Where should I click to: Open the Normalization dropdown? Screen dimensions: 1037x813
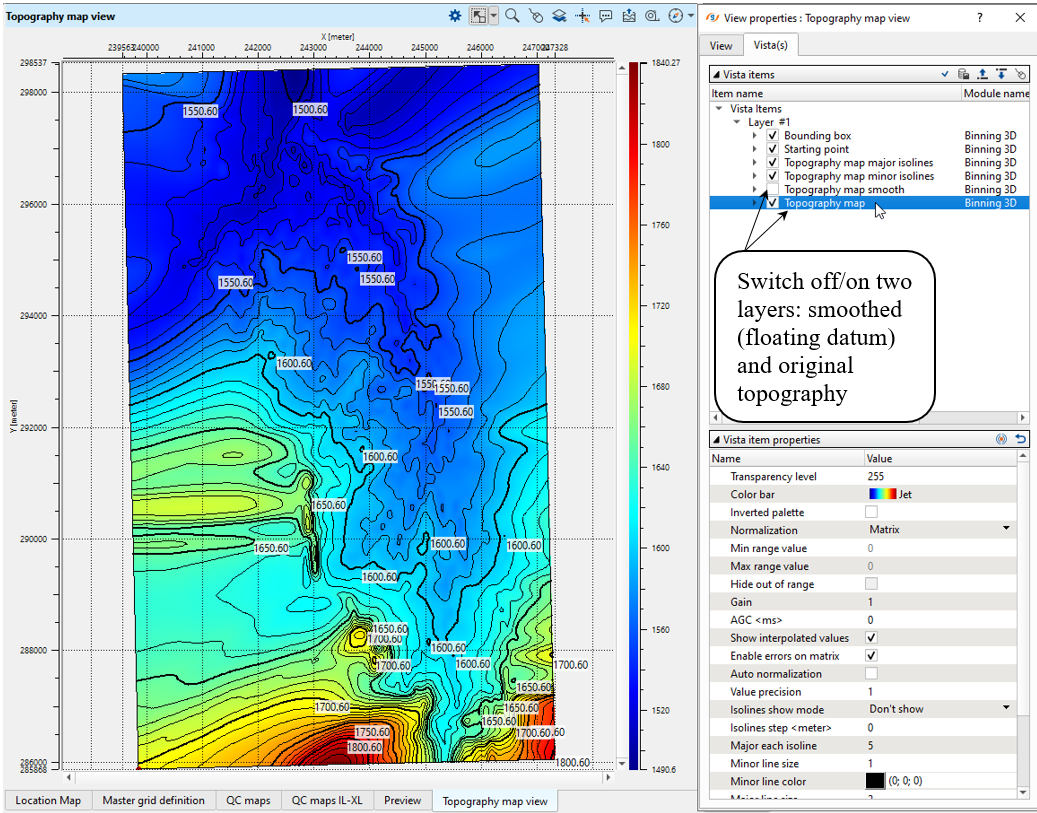click(1006, 529)
